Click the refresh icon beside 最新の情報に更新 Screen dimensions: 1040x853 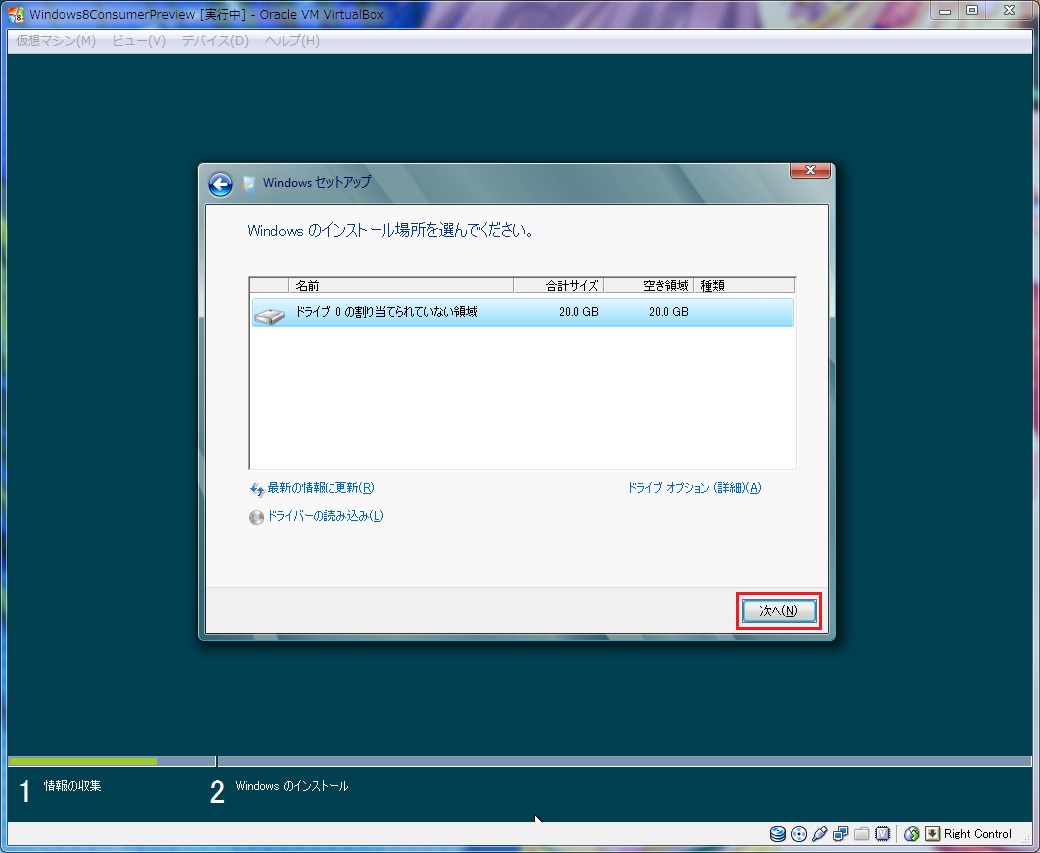point(257,490)
